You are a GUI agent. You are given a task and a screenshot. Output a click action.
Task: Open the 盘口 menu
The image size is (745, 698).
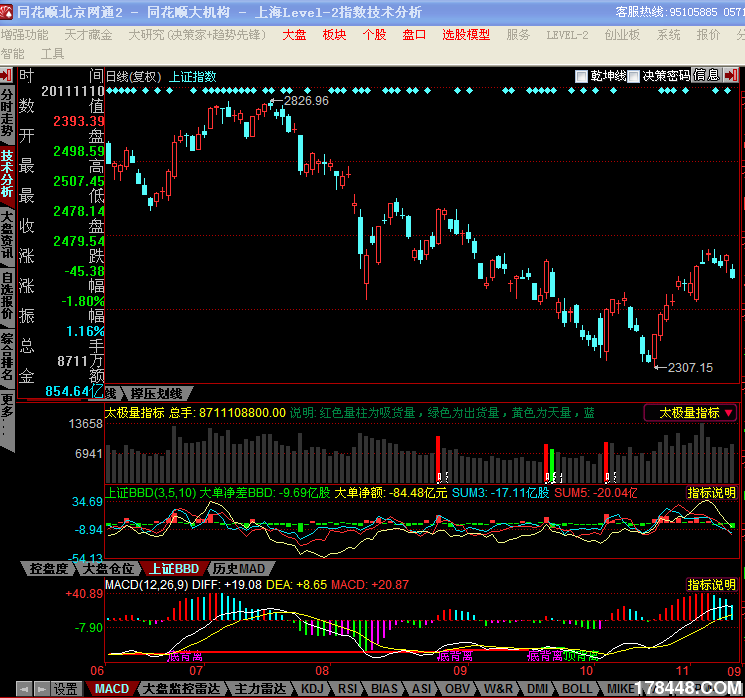pyautogui.click(x=414, y=35)
